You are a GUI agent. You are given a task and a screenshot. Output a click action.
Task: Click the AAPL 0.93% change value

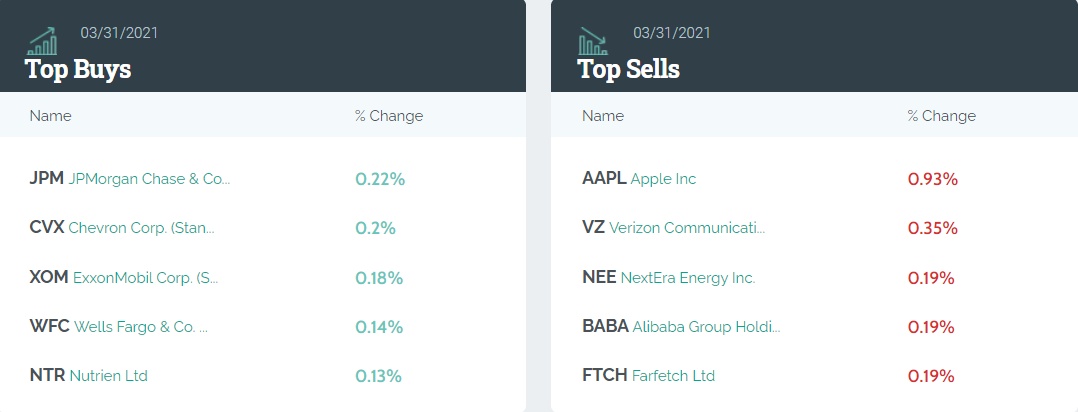[x=933, y=180]
